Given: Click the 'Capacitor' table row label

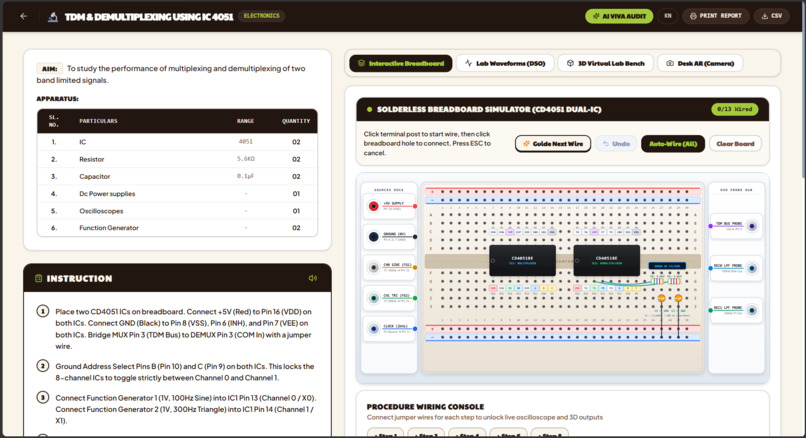Looking at the screenshot, I should click(x=95, y=176).
